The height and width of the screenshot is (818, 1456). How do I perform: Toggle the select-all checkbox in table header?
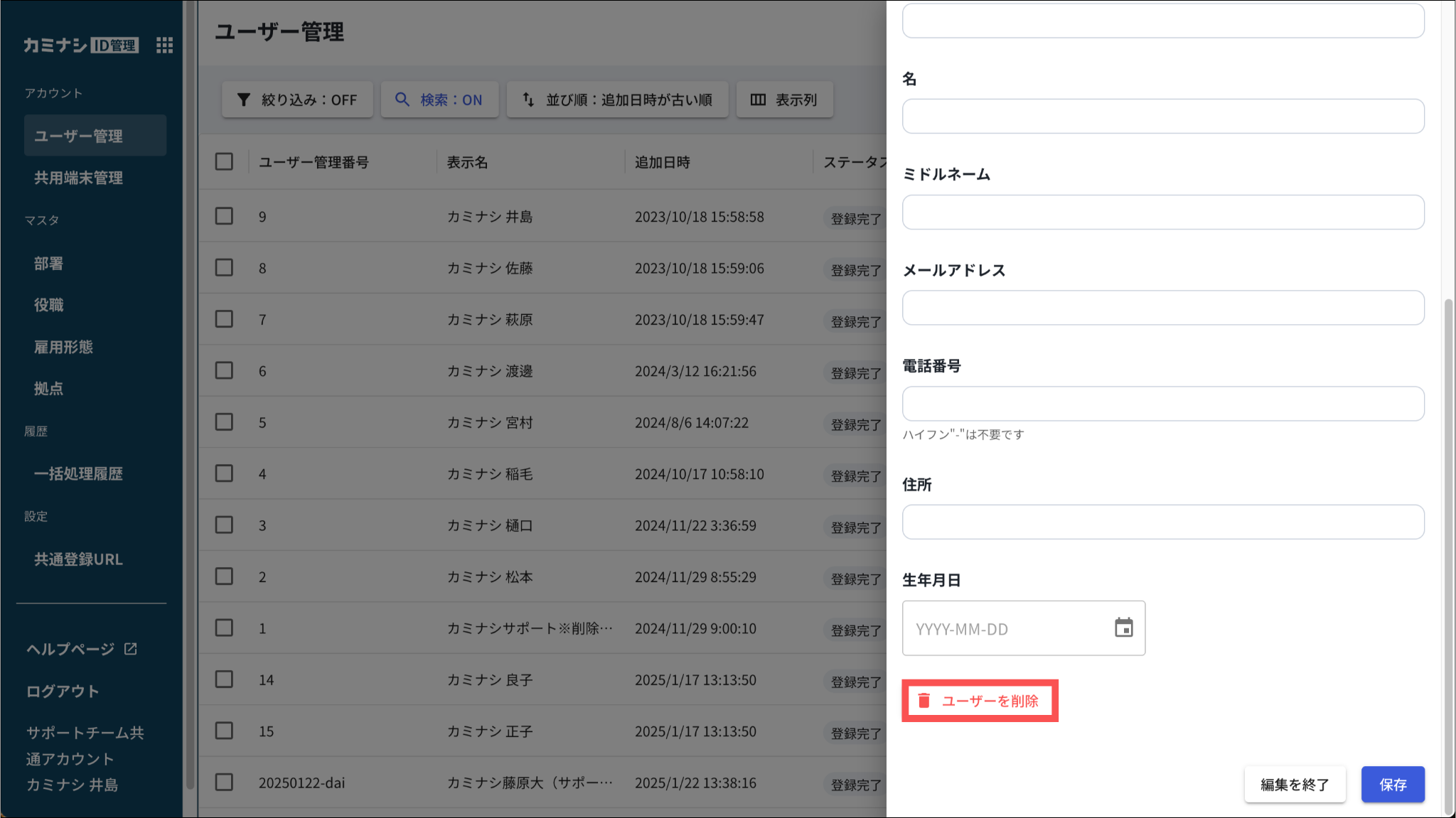pos(224,162)
